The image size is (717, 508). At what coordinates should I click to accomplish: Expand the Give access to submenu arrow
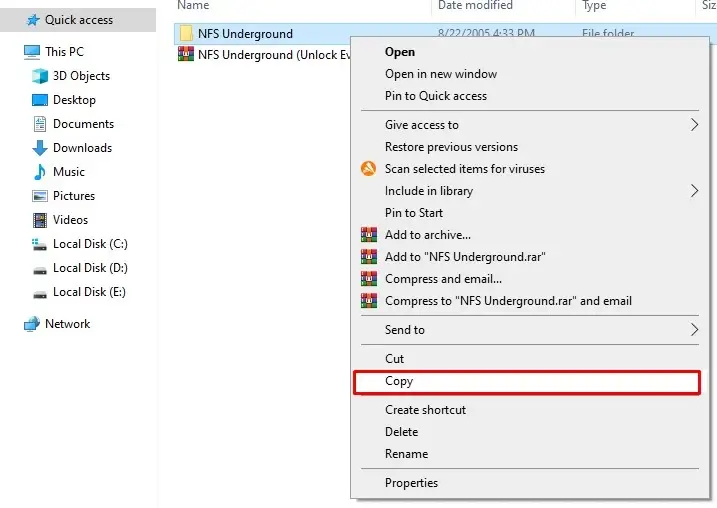point(694,125)
